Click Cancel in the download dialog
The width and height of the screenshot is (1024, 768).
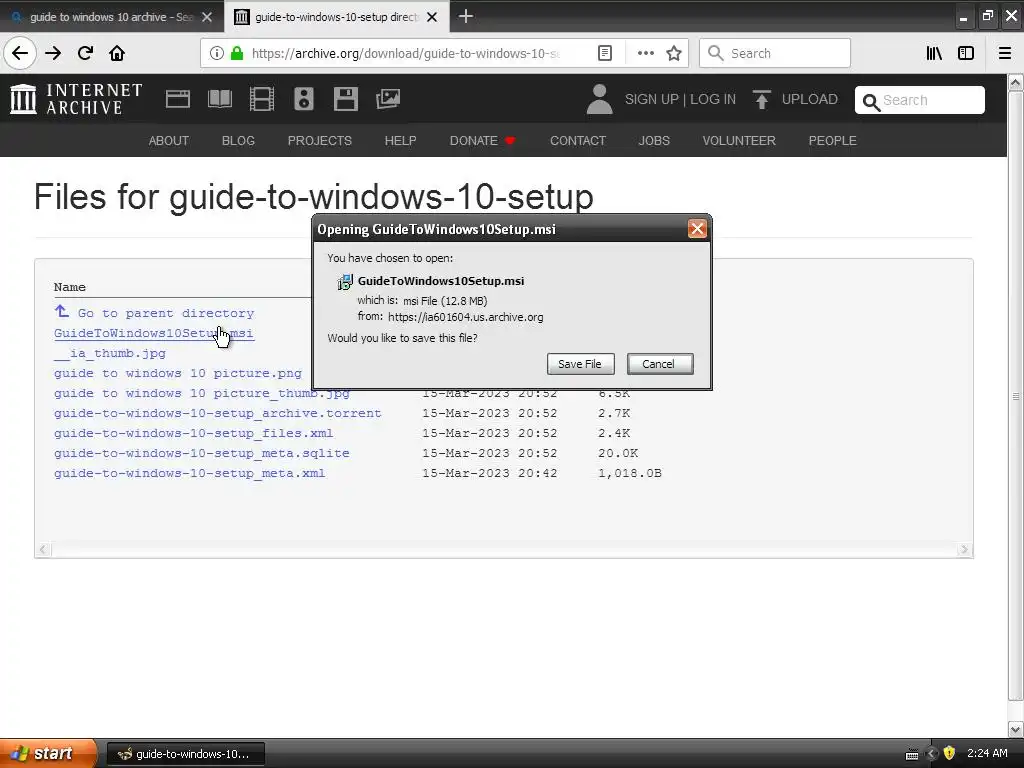[x=660, y=364]
